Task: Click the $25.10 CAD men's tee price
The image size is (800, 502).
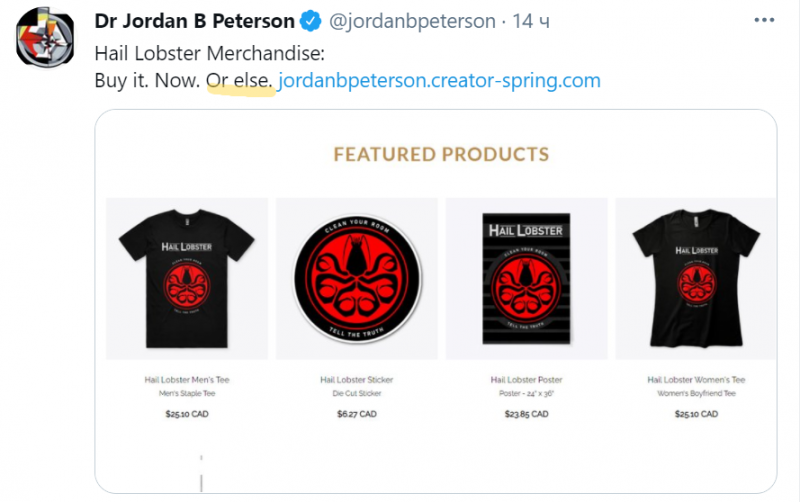Action: point(187,413)
